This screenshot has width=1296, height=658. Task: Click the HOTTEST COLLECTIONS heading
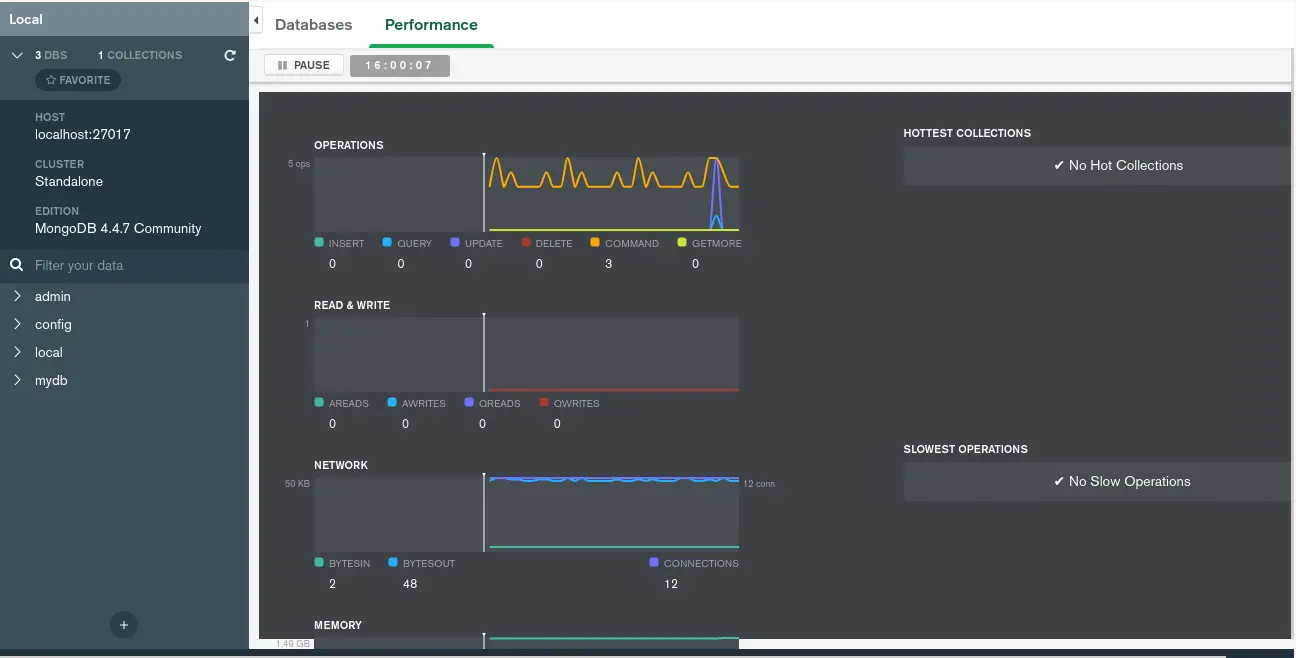(967, 133)
